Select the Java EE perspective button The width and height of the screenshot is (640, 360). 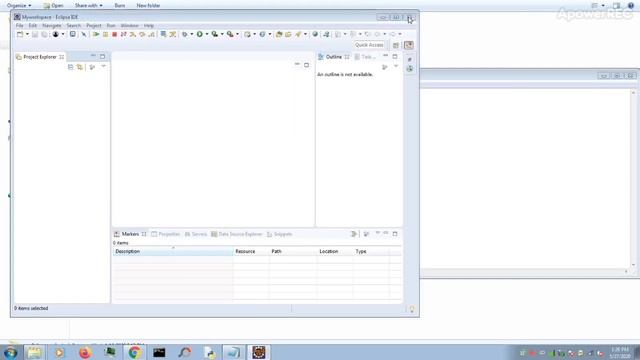pos(409,45)
